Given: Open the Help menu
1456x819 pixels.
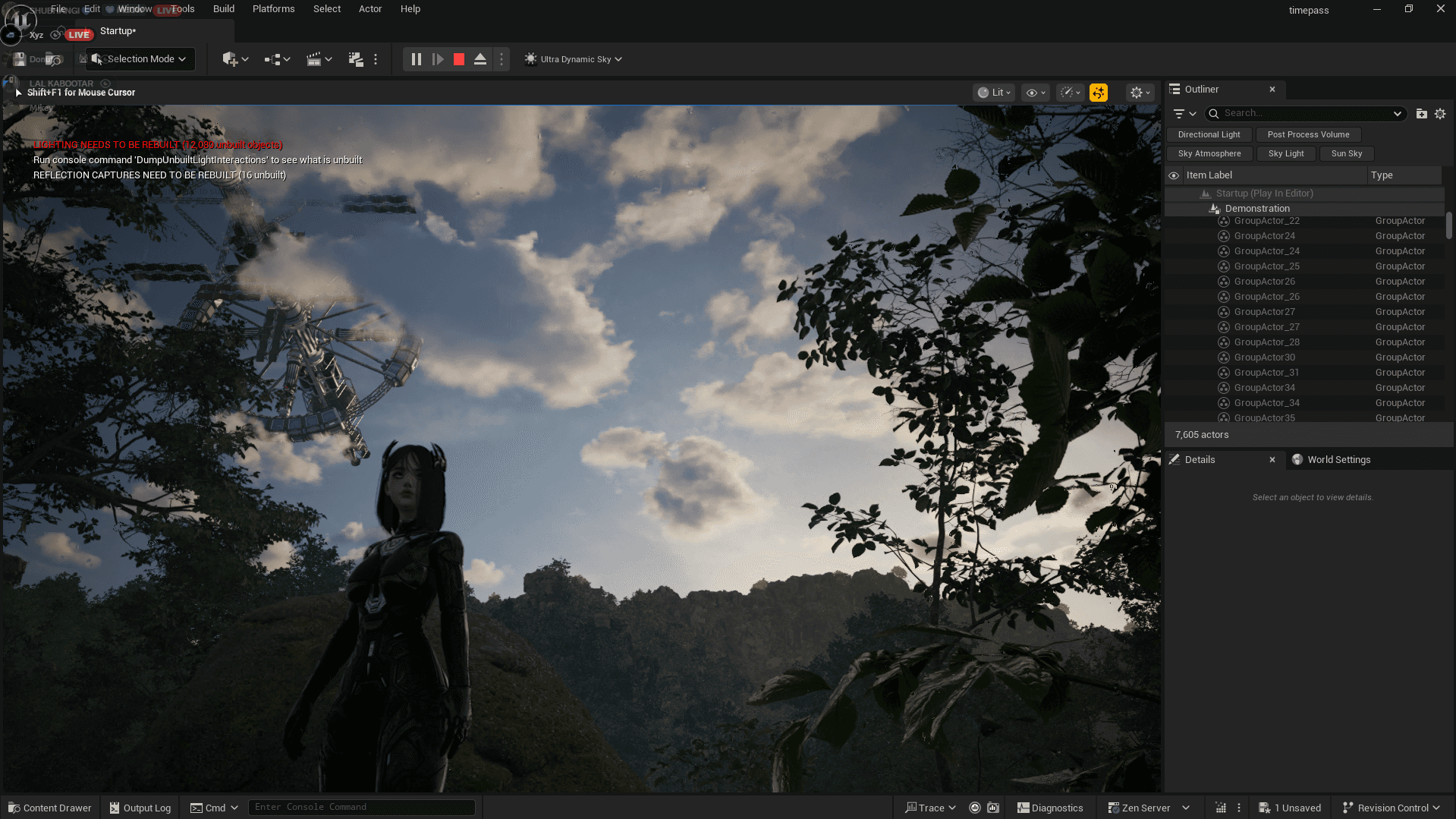Looking at the screenshot, I should [410, 9].
